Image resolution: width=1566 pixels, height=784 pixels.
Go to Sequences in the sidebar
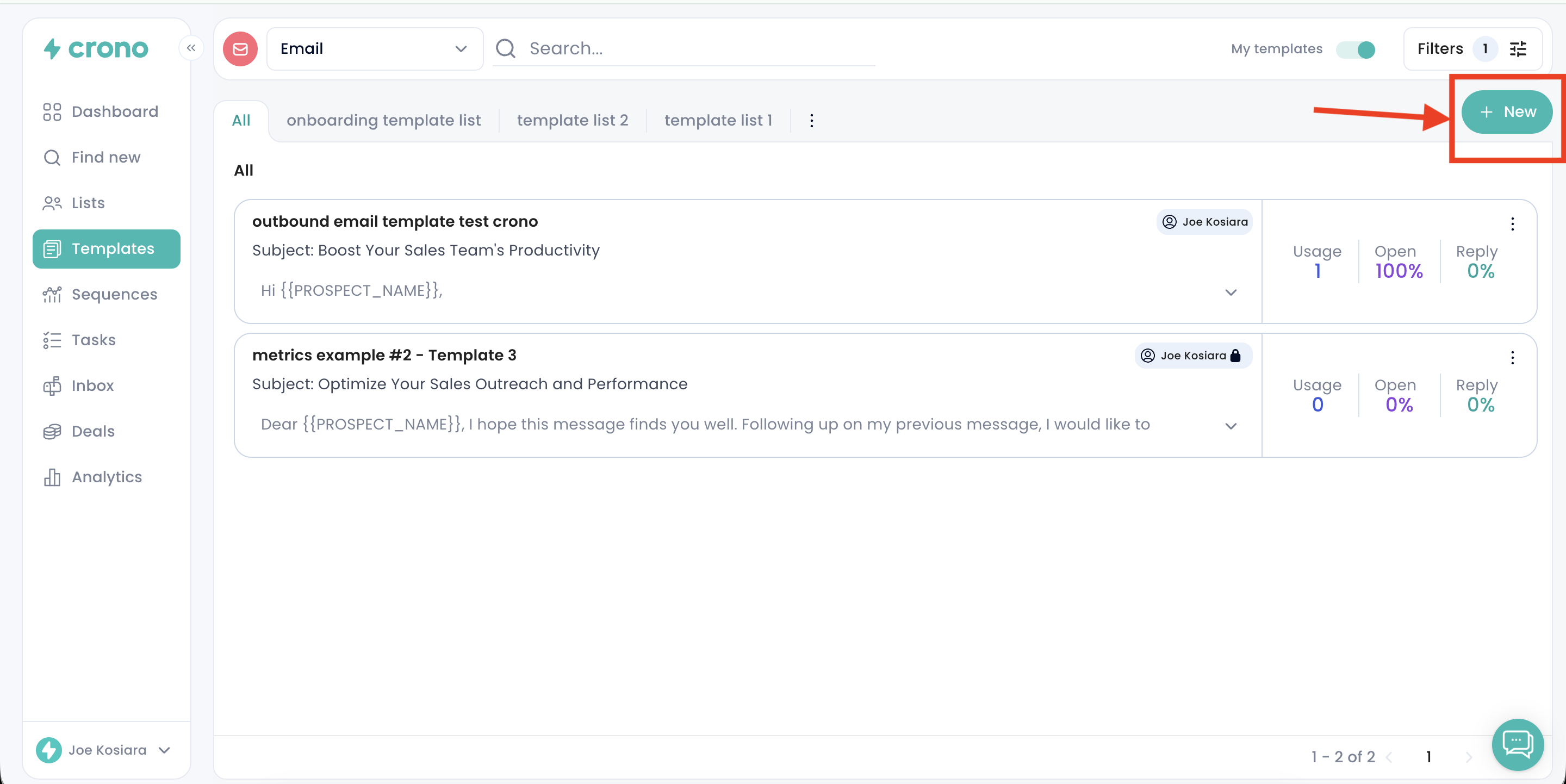pyautogui.click(x=114, y=294)
